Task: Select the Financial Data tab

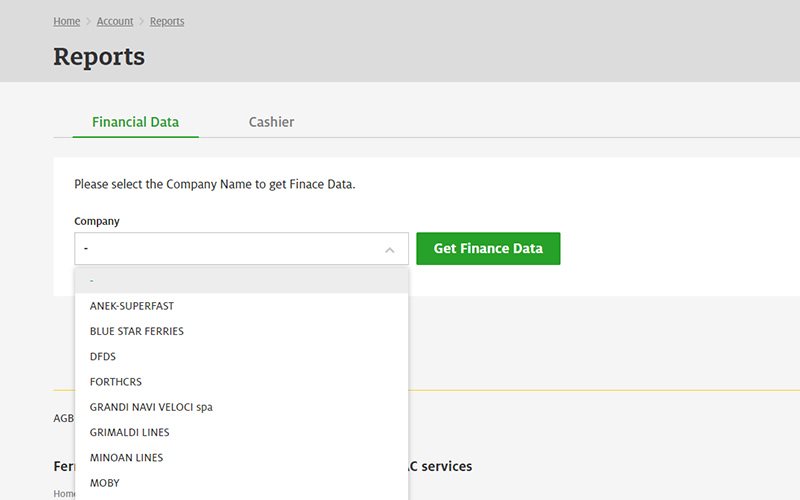Action: [x=135, y=122]
